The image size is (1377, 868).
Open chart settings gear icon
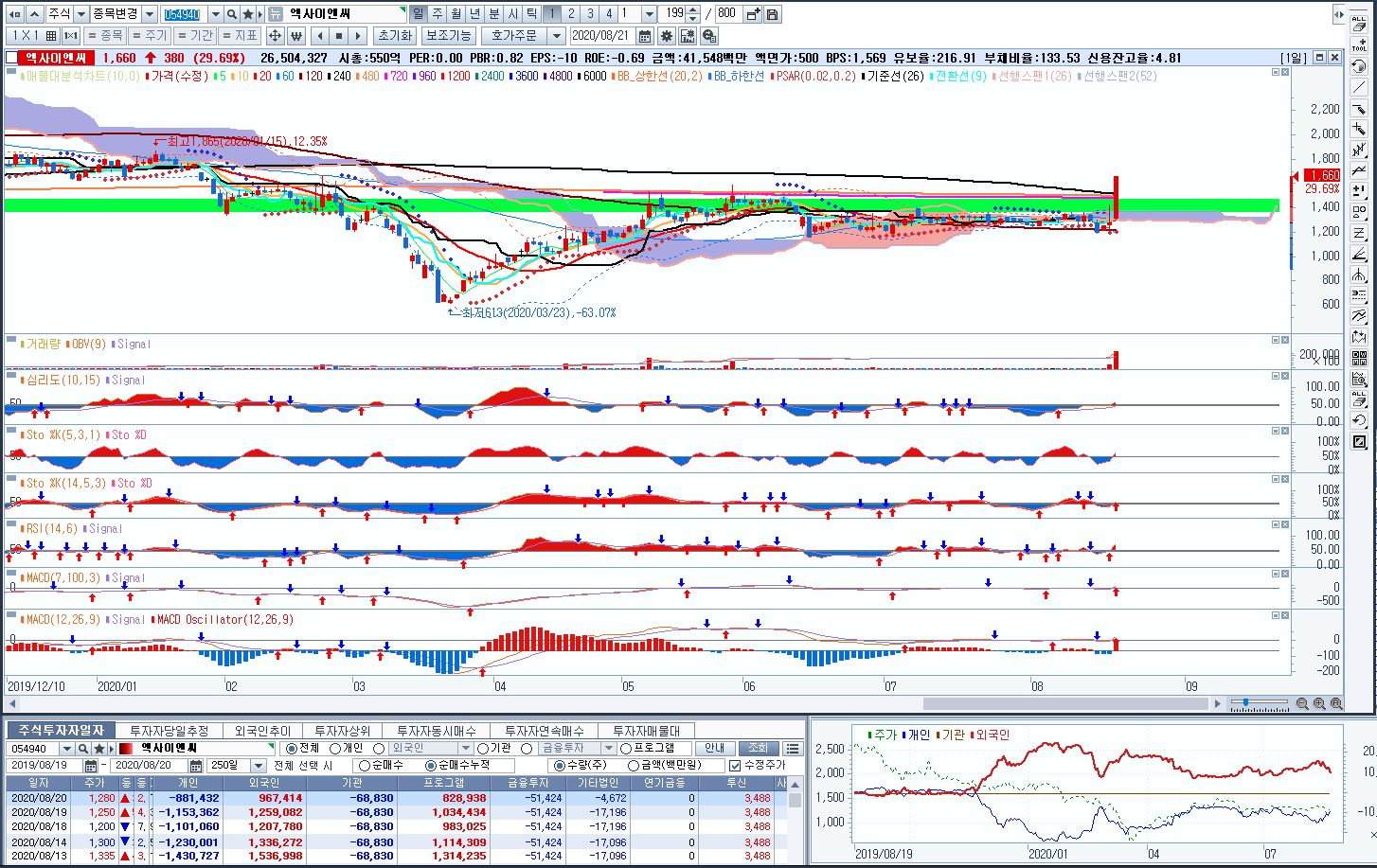point(667,36)
